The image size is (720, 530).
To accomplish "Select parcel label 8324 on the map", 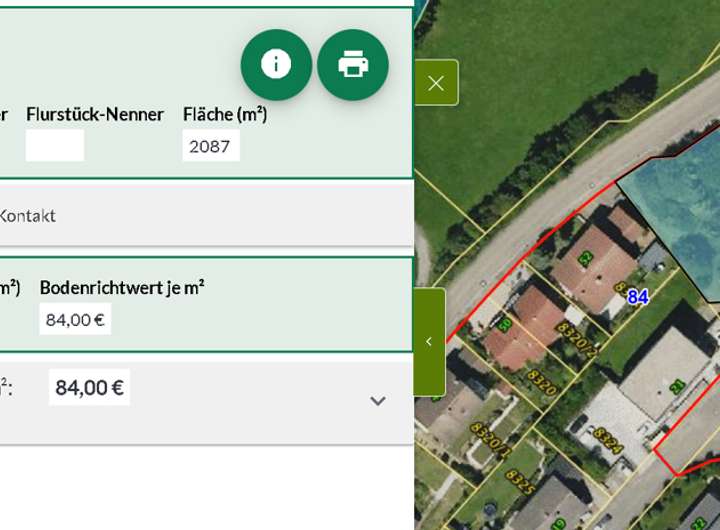I will click(608, 440).
